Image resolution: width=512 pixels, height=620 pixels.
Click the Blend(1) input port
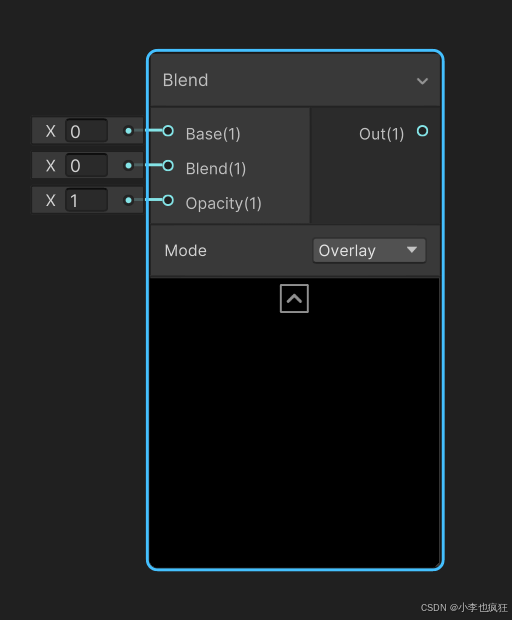coord(168,166)
